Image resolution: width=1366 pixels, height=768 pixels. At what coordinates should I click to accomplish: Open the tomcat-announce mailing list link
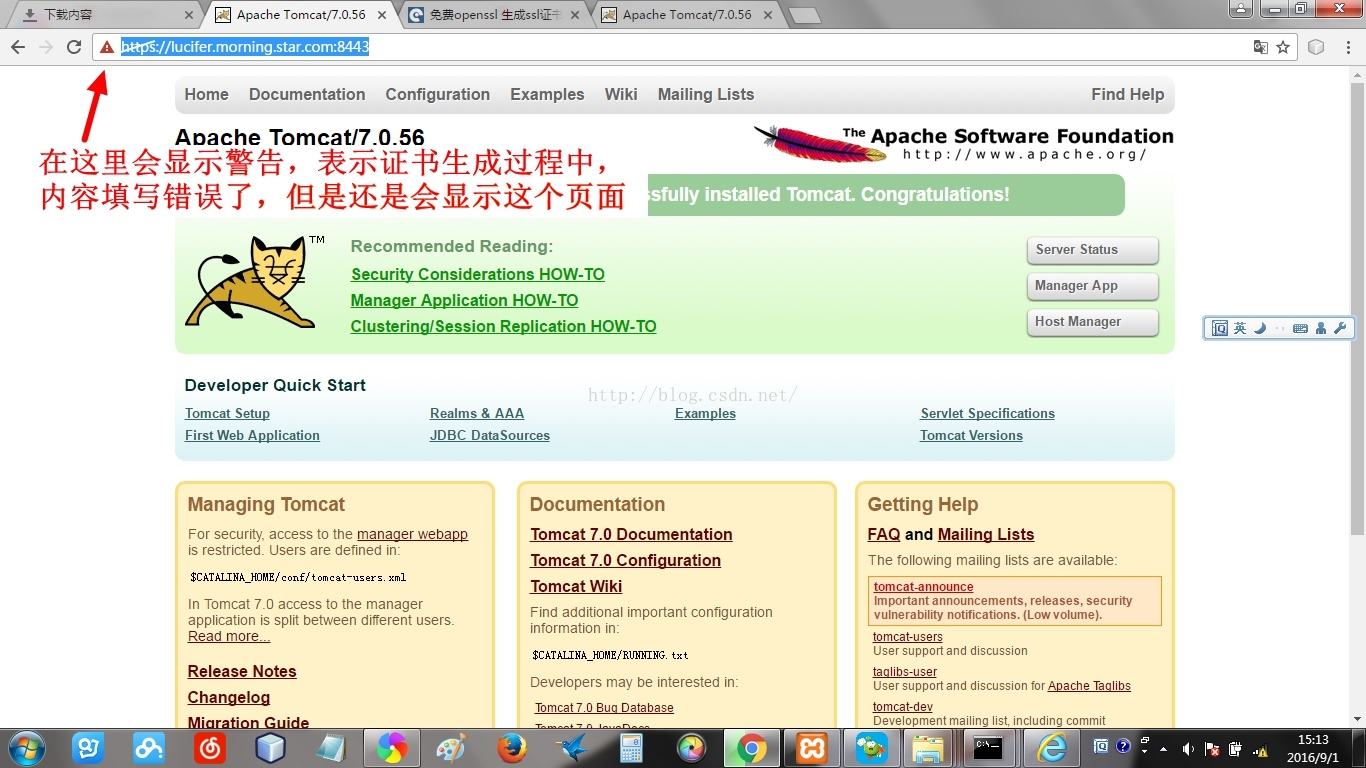coord(923,587)
